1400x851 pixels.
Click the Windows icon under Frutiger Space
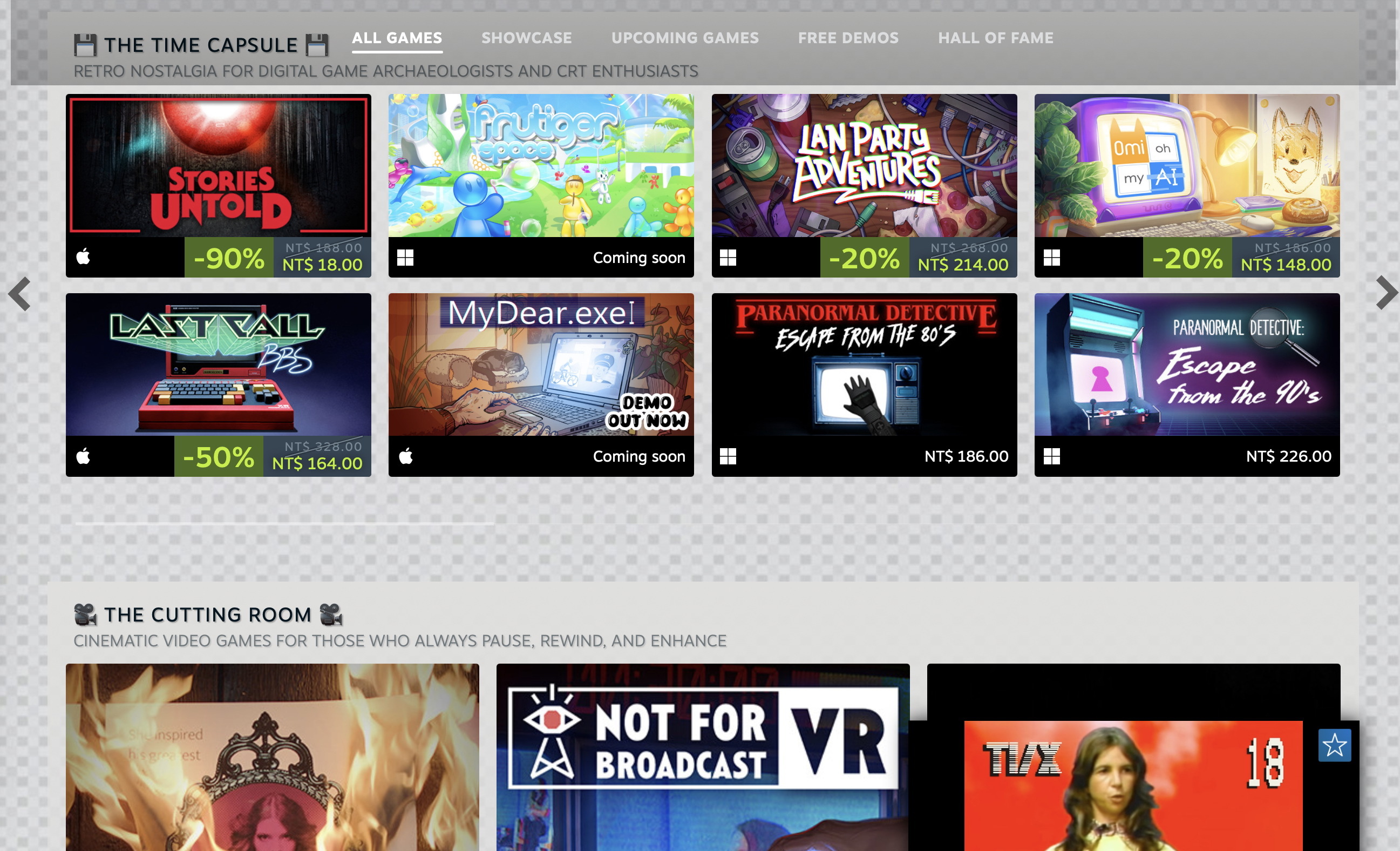click(405, 258)
